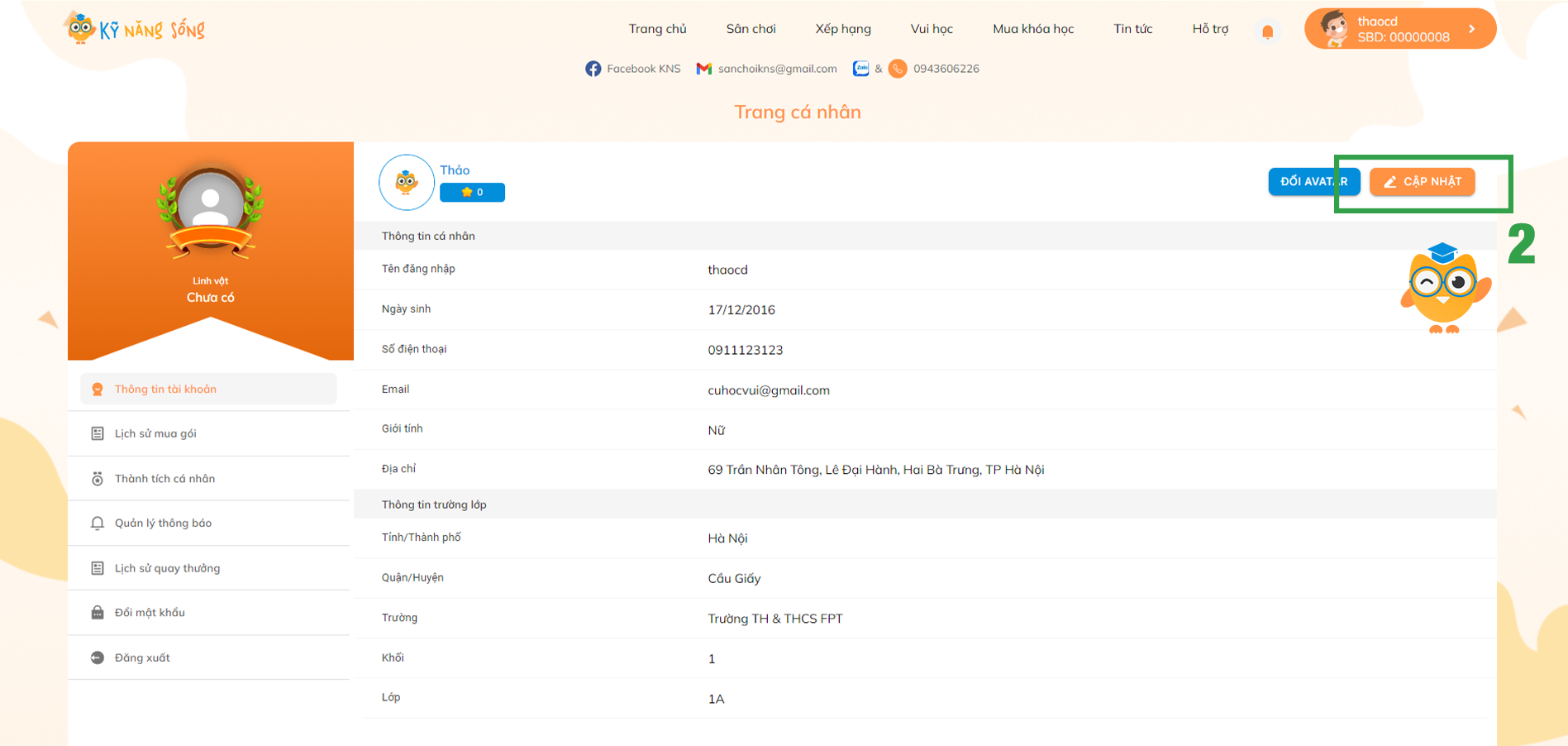Viewport: 1568px width, 746px height.
Task: Click Thảo's round owl avatar
Action: click(x=406, y=182)
